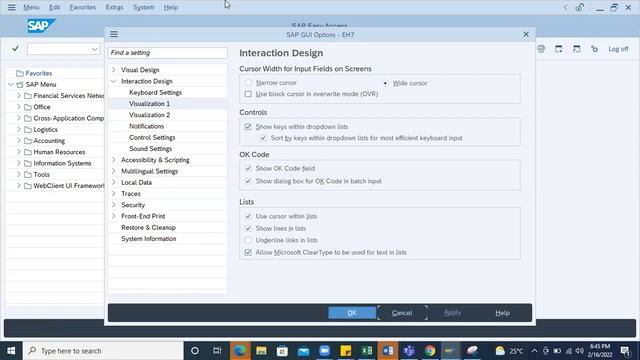Click the back chevron in the title bar

pos(565,7)
